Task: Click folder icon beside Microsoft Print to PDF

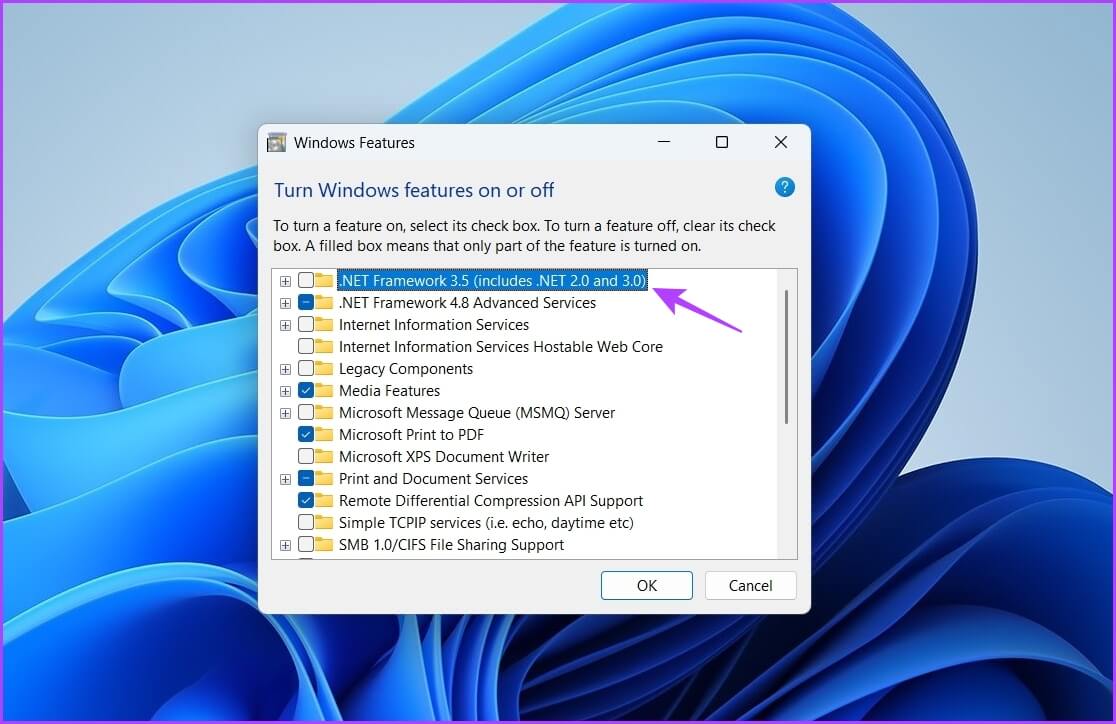Action: coord(325,434)
